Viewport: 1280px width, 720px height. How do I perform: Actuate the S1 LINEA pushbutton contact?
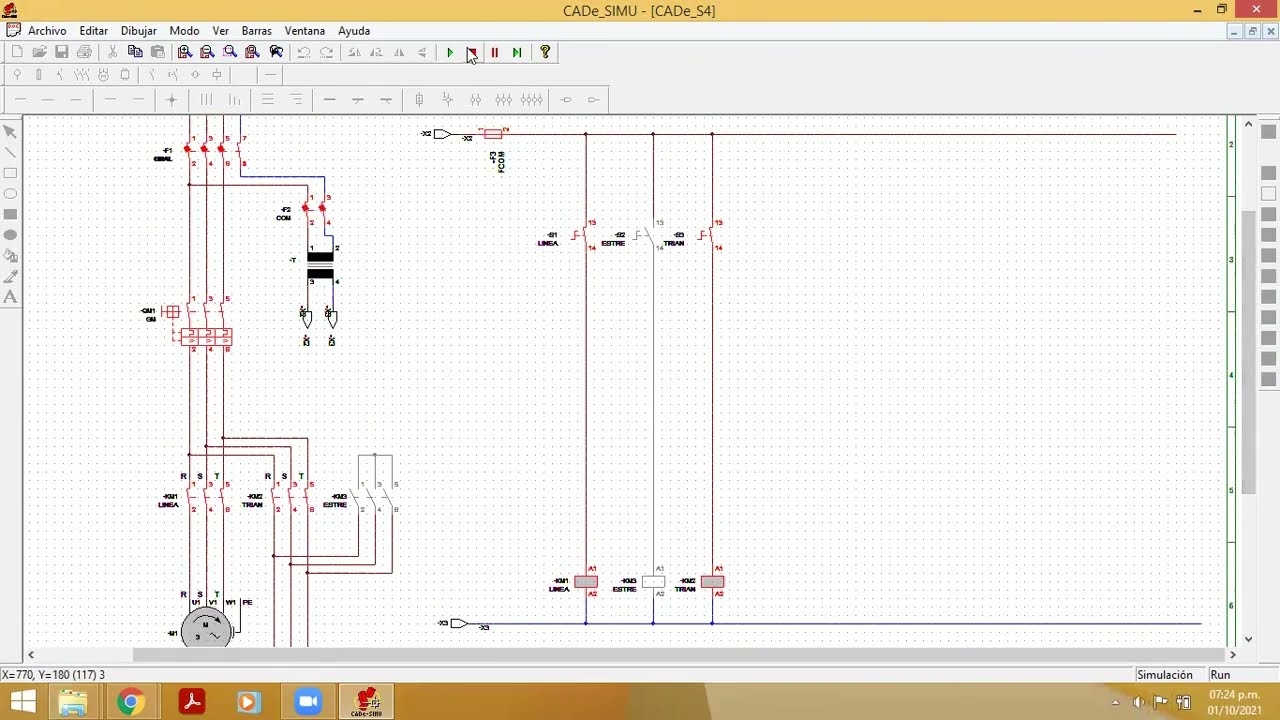(x=582, y=236)
